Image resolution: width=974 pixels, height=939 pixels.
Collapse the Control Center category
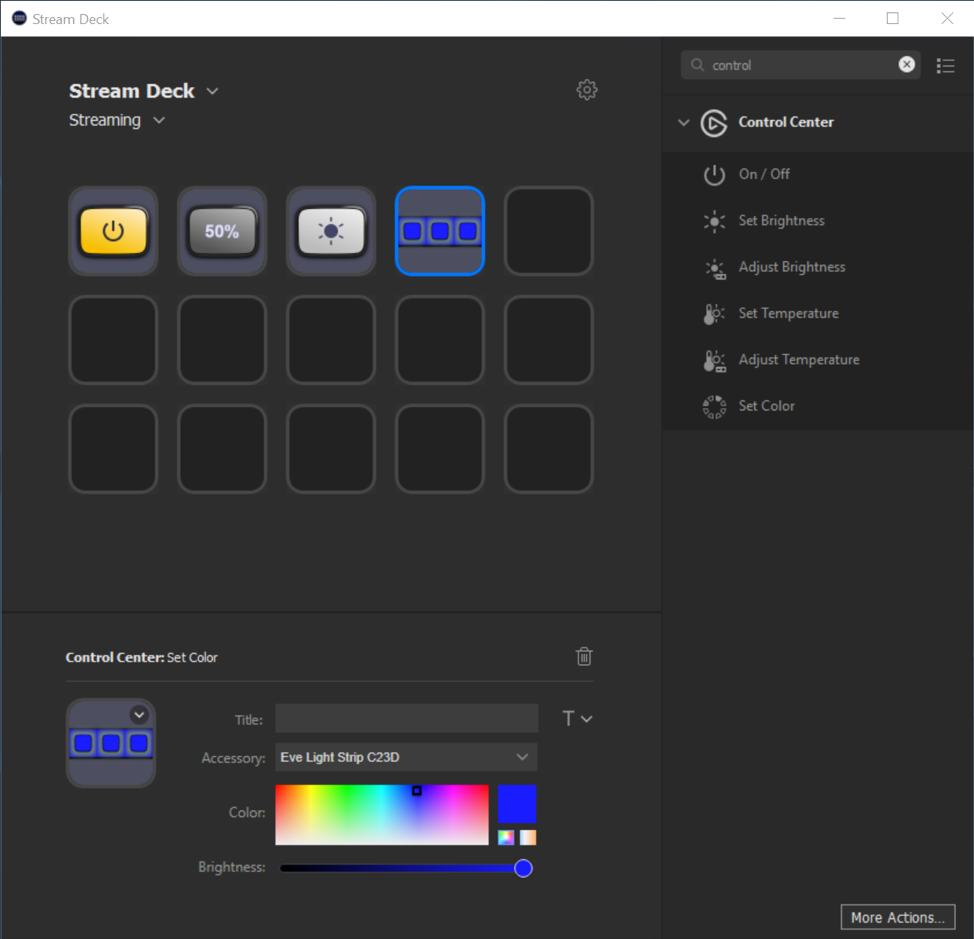[x=684, y=122]
